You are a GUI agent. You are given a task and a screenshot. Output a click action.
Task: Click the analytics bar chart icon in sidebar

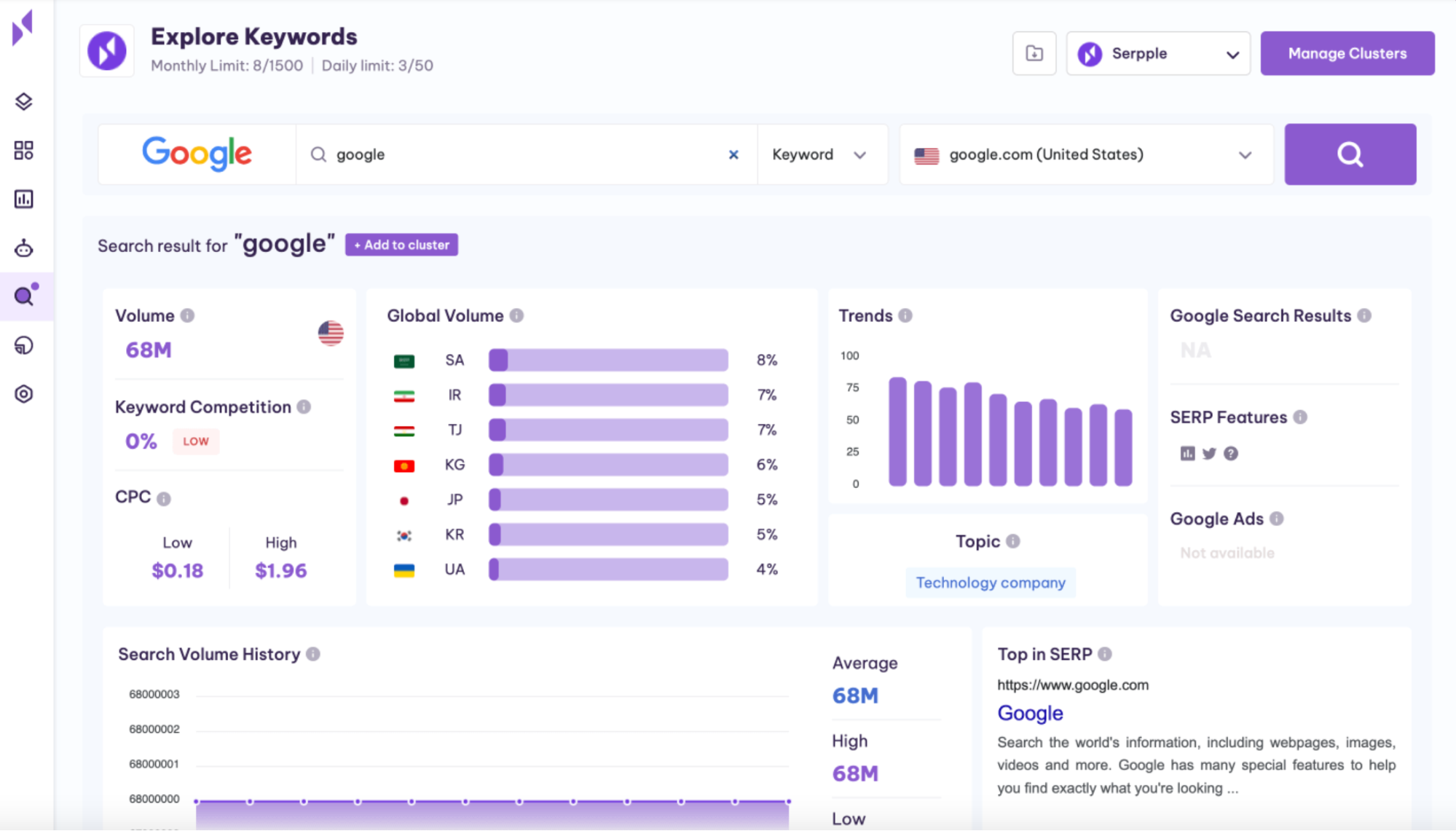click(x=24, y=199)
